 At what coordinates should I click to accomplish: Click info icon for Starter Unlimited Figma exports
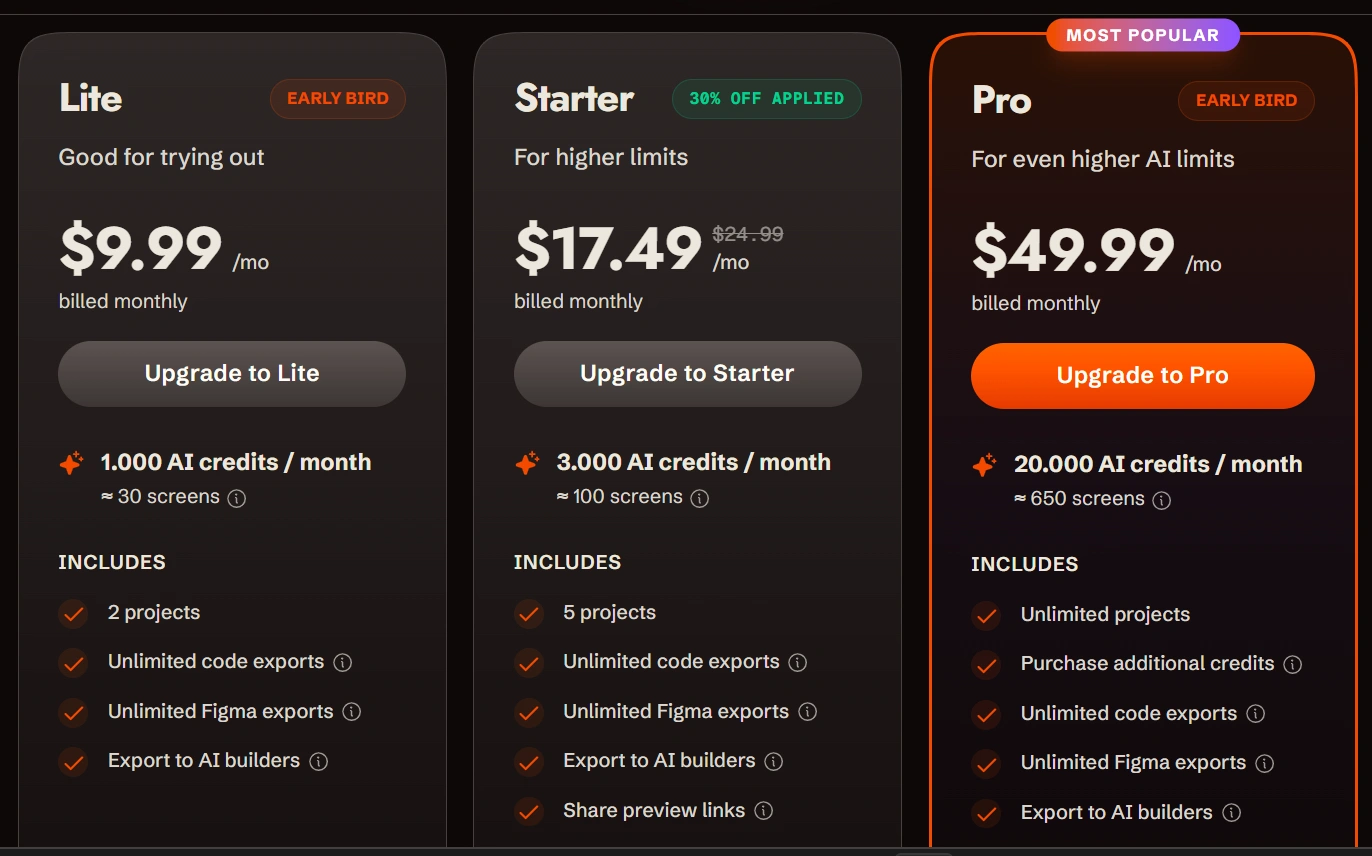coord(807,712)
